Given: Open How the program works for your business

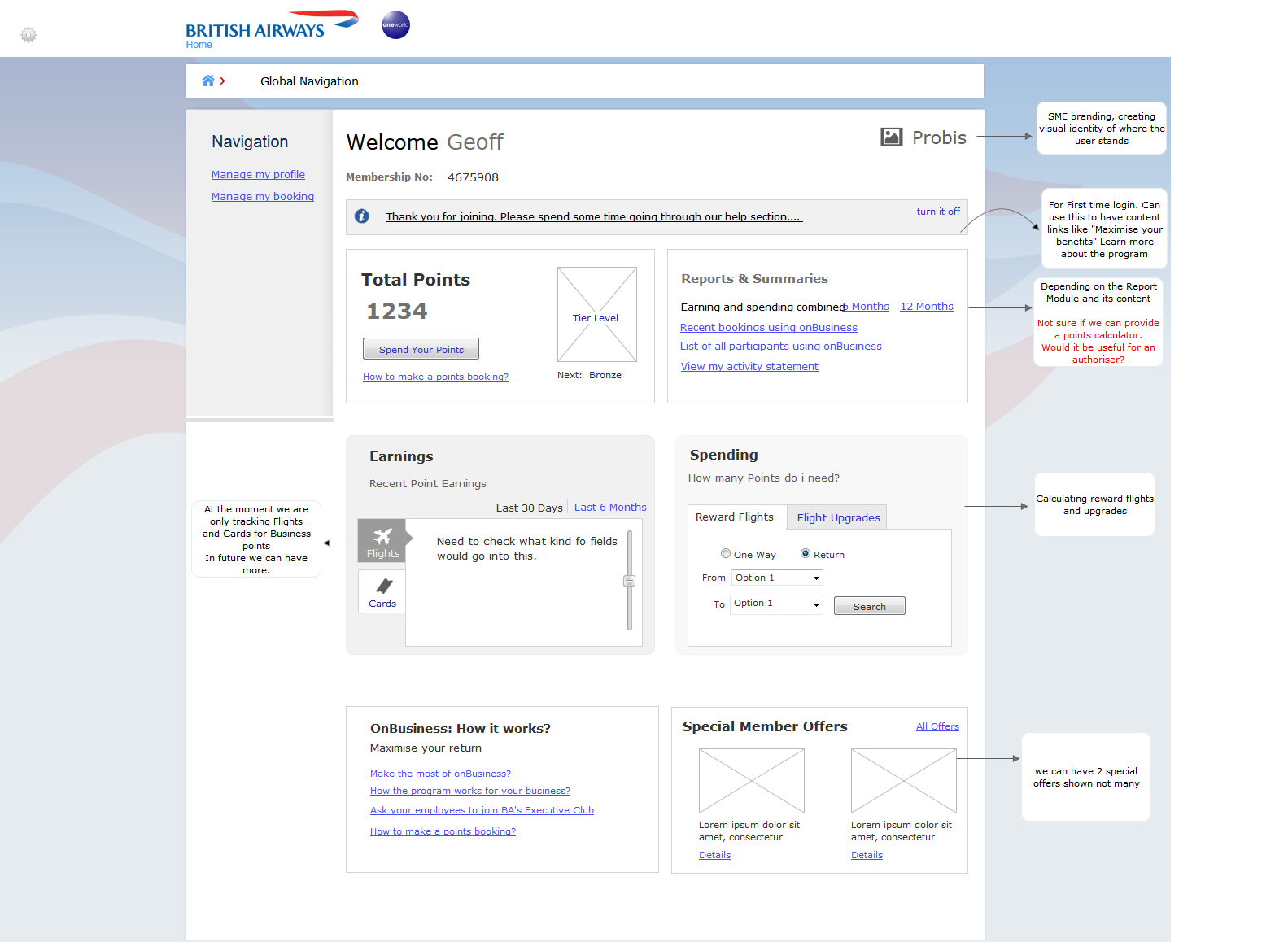Looking at the screenshot, I should pyautogui.click(x=470, y=791).
